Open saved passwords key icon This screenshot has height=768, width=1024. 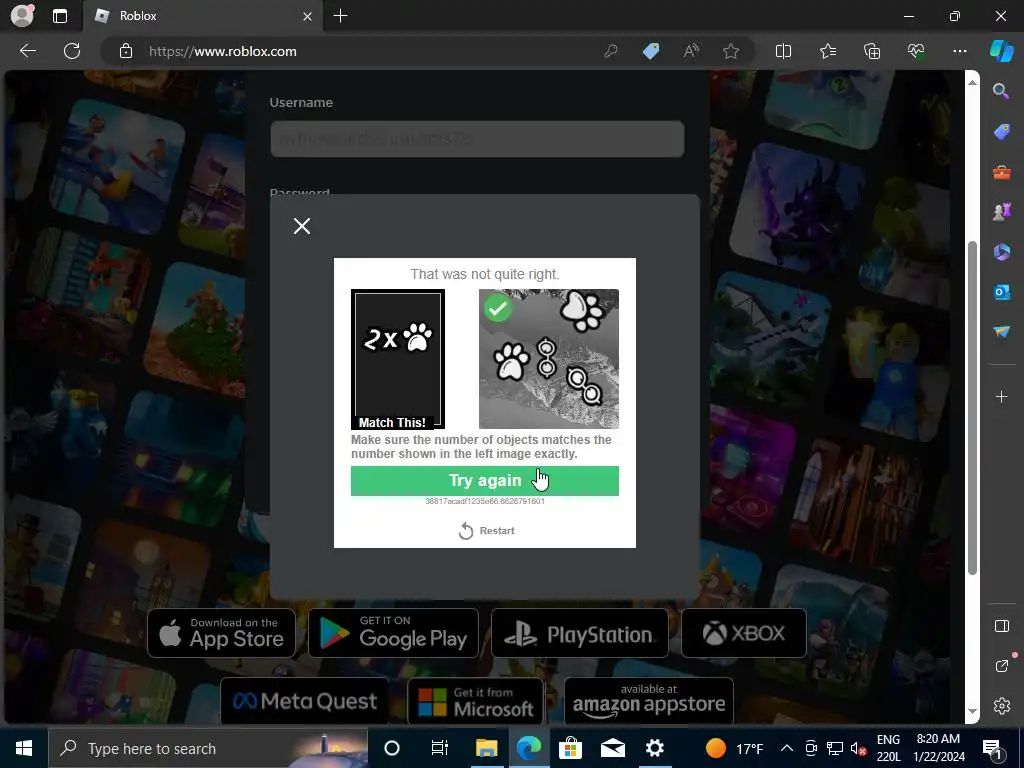click(611, 51)
